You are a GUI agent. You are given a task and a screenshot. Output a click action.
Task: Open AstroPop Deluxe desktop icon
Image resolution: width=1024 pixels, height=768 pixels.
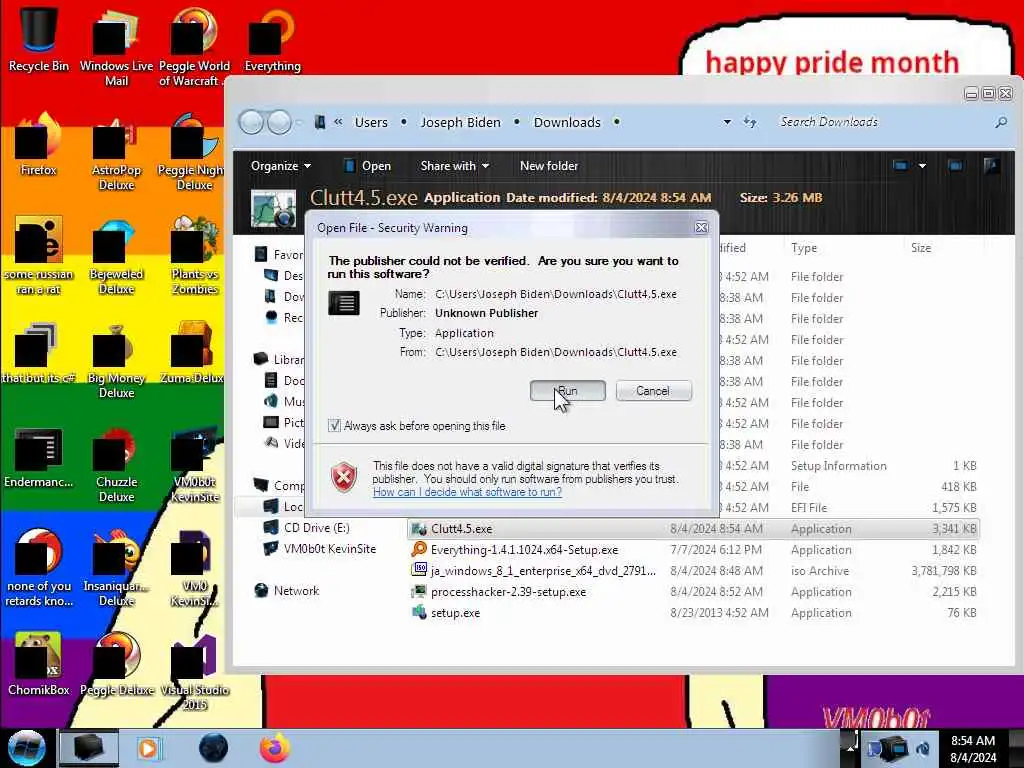(116, 153)
